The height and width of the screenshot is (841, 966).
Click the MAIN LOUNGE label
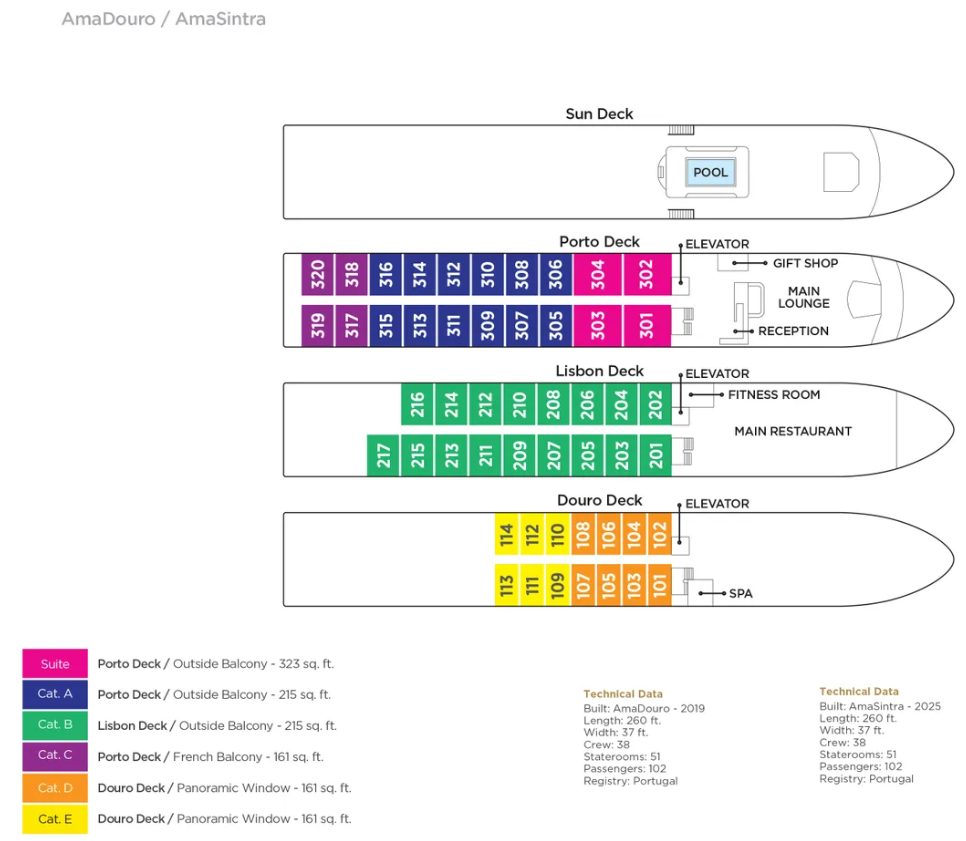[803, 297]
